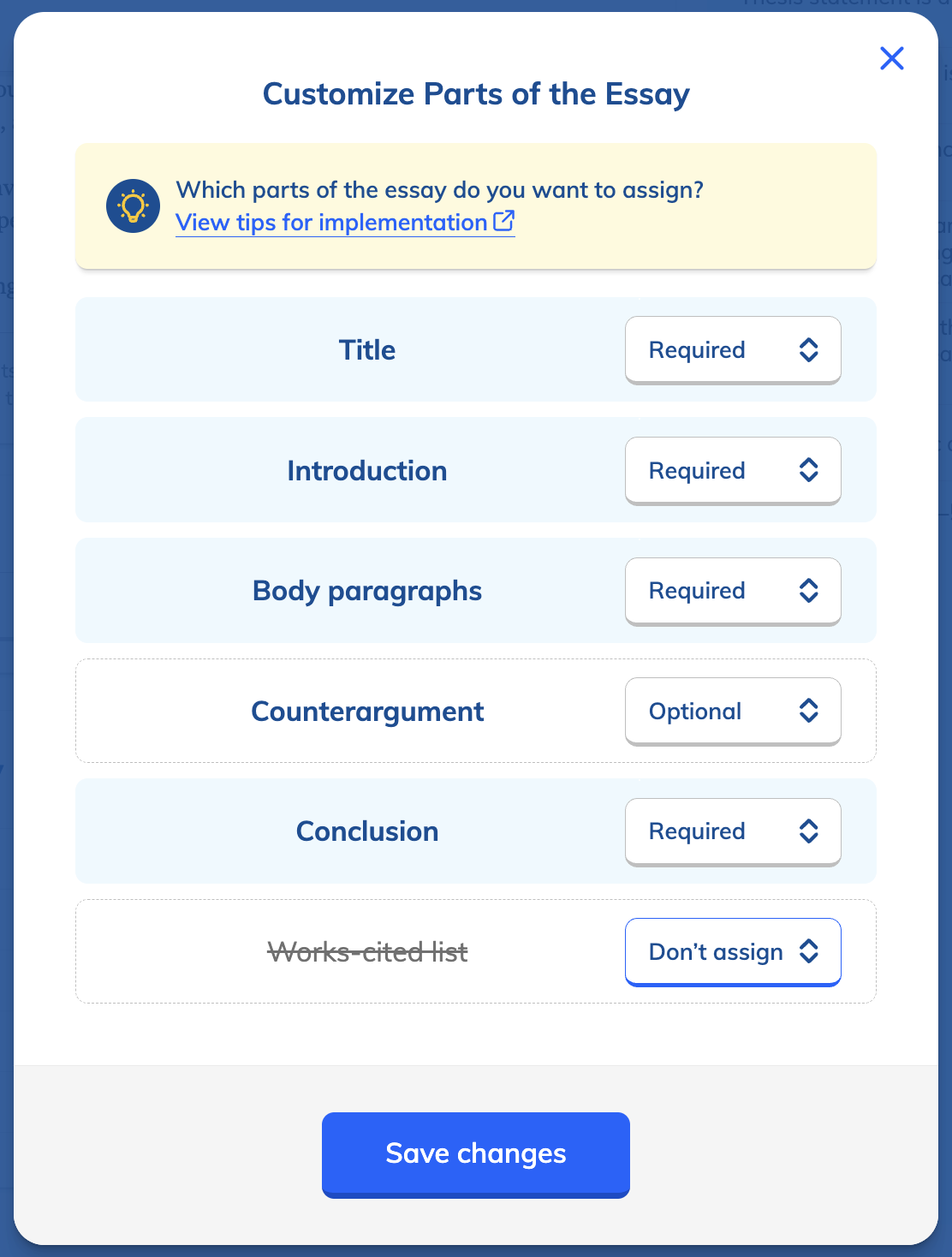Viewport: 952px width, 1257px height.
Task: Click the strikethrough Works-cited list label
Action: tap(366, 951)
